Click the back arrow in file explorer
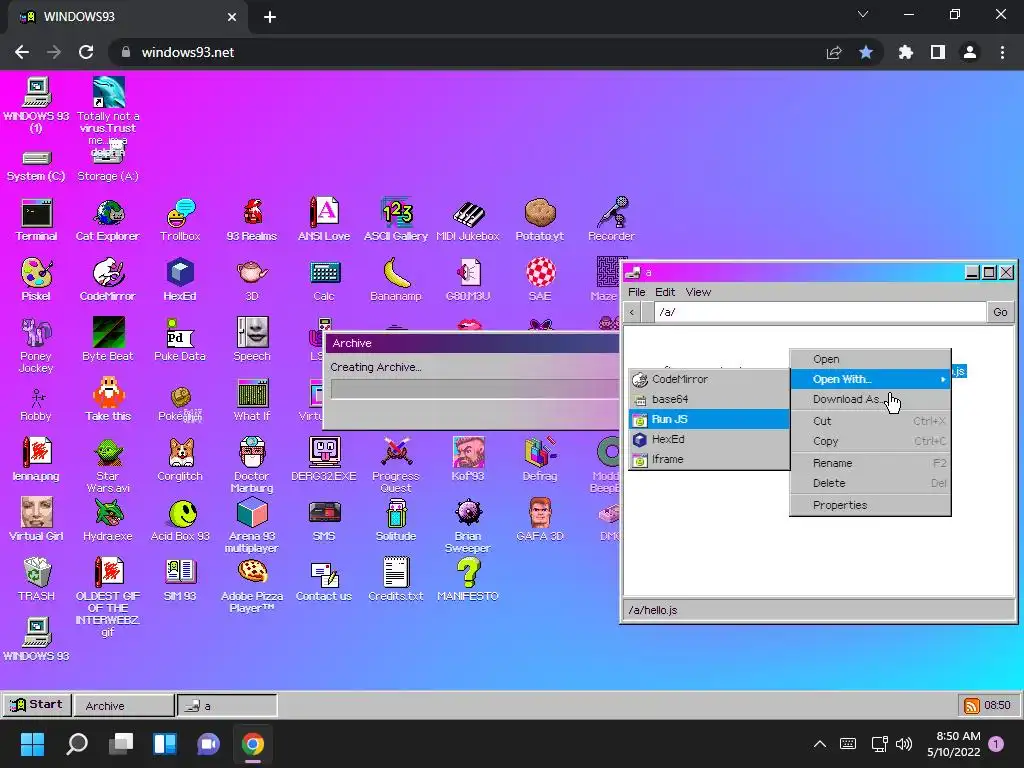Screen dimensions: 1024x768 point(632,312)
